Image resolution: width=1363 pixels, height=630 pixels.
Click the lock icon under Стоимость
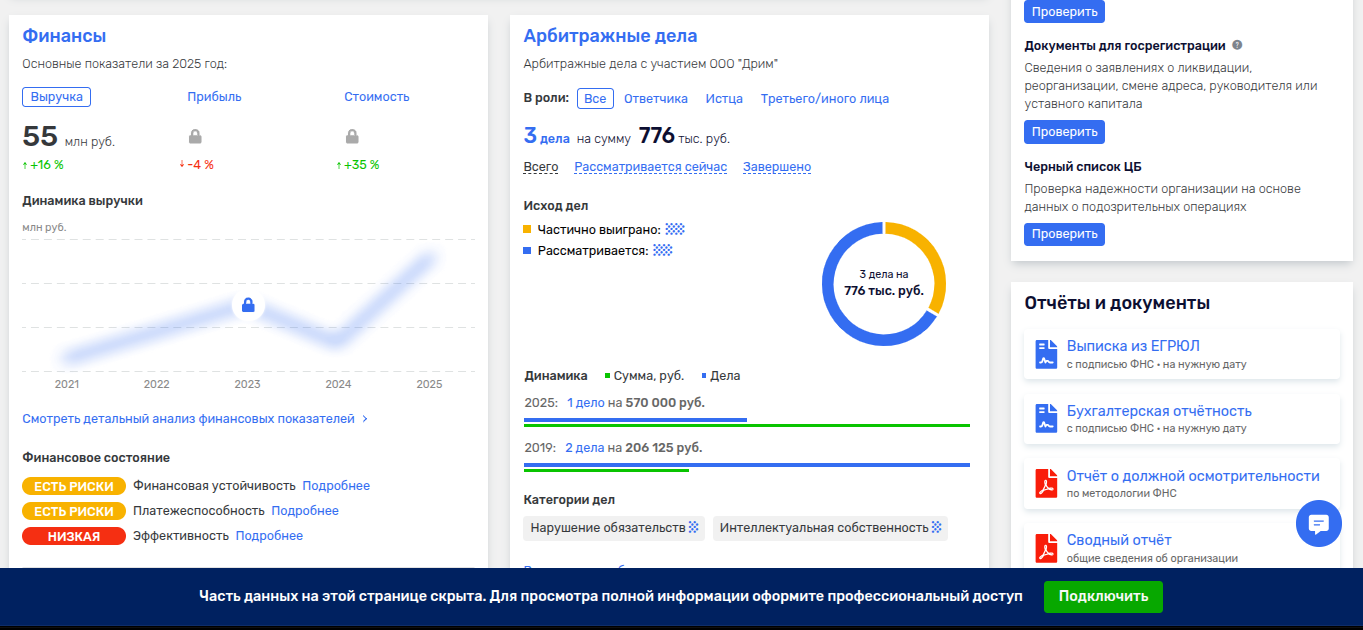(352, 136)
